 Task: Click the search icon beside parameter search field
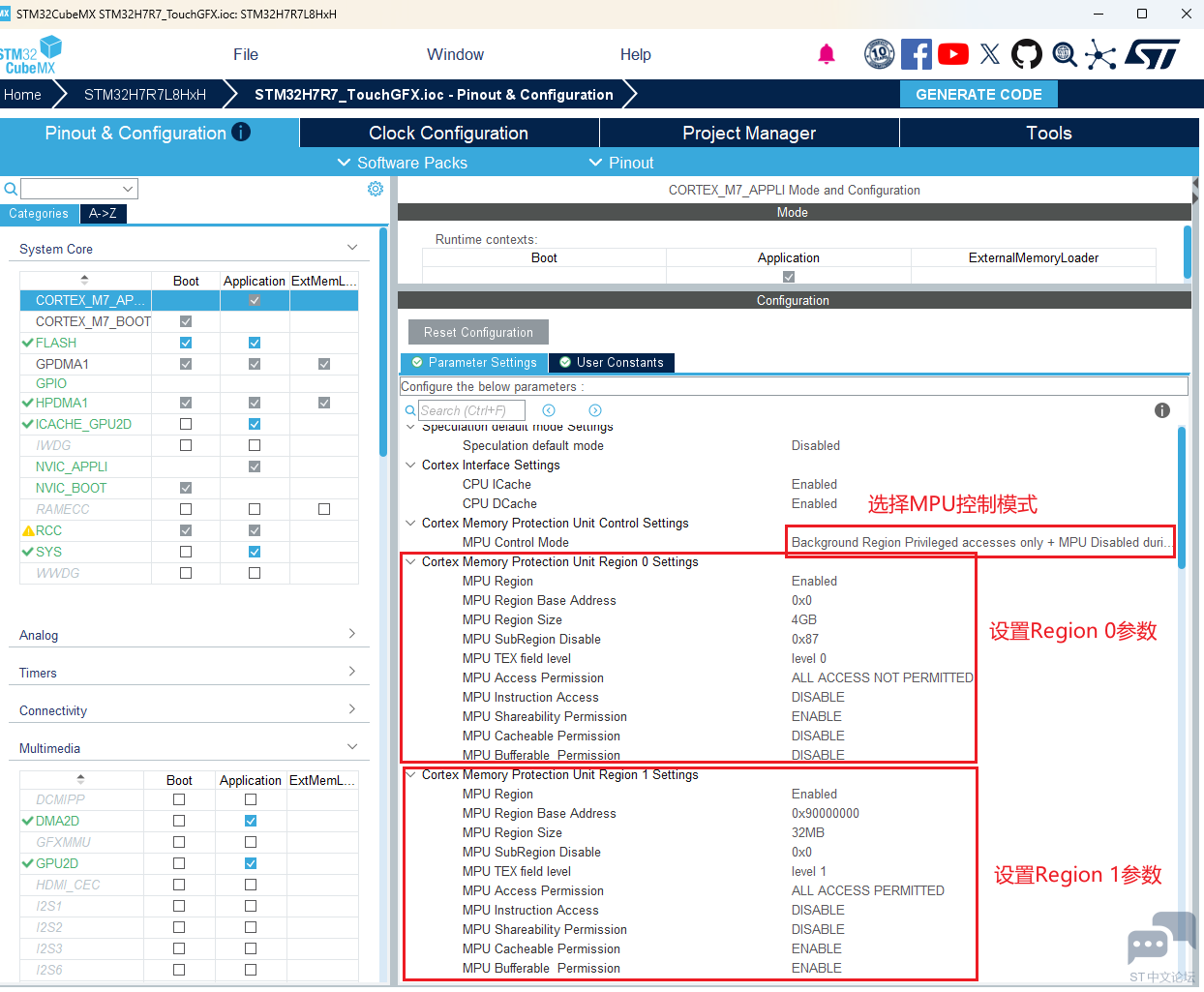click(410, 410)
